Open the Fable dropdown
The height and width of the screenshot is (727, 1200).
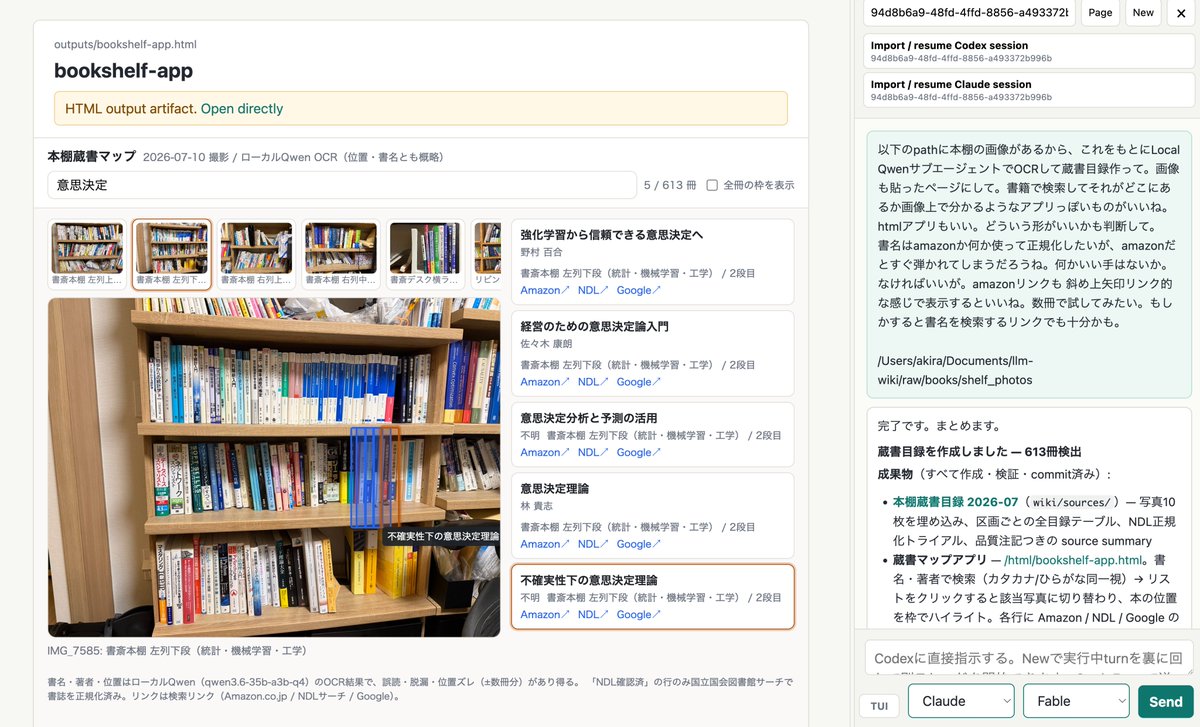(1076, 701)
